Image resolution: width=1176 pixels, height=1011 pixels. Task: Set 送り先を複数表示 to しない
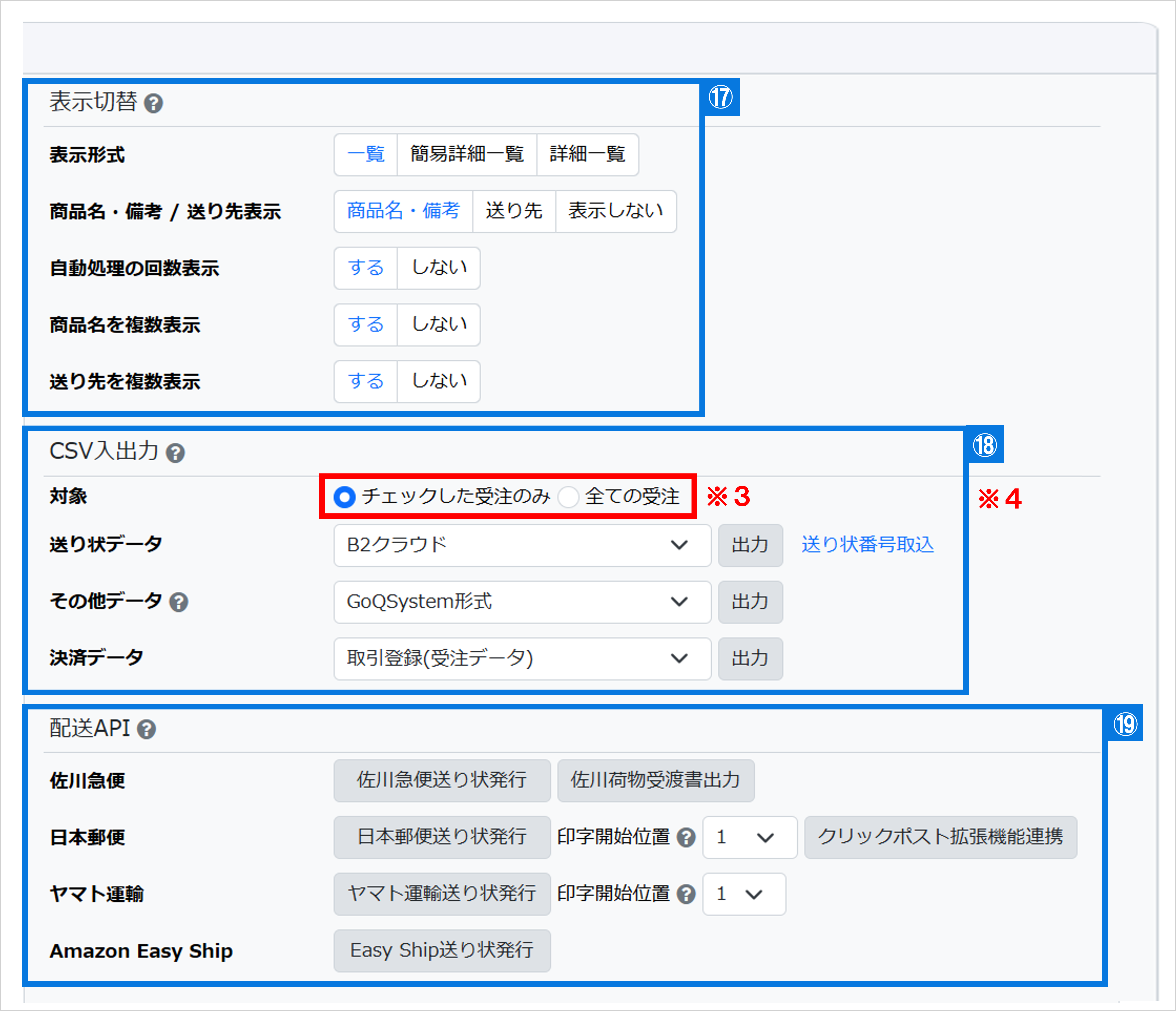pos(439,381)
